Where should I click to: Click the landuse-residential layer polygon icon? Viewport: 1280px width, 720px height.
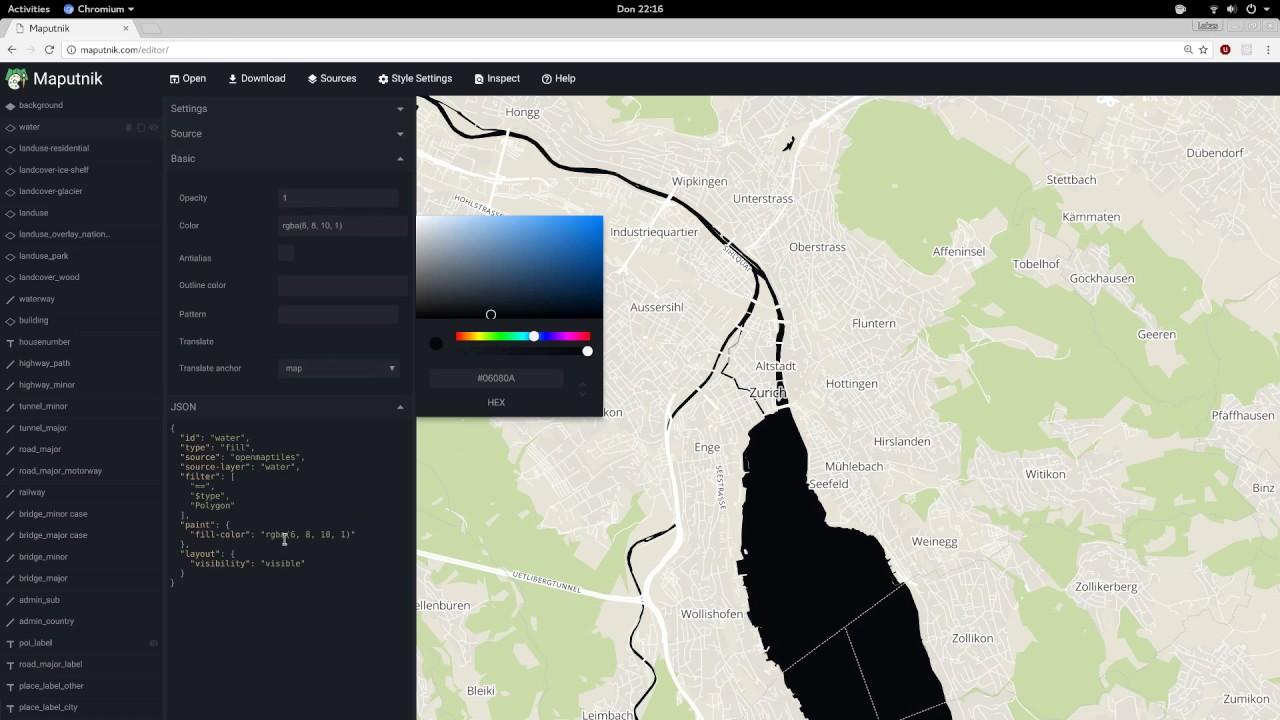(10, 149)
